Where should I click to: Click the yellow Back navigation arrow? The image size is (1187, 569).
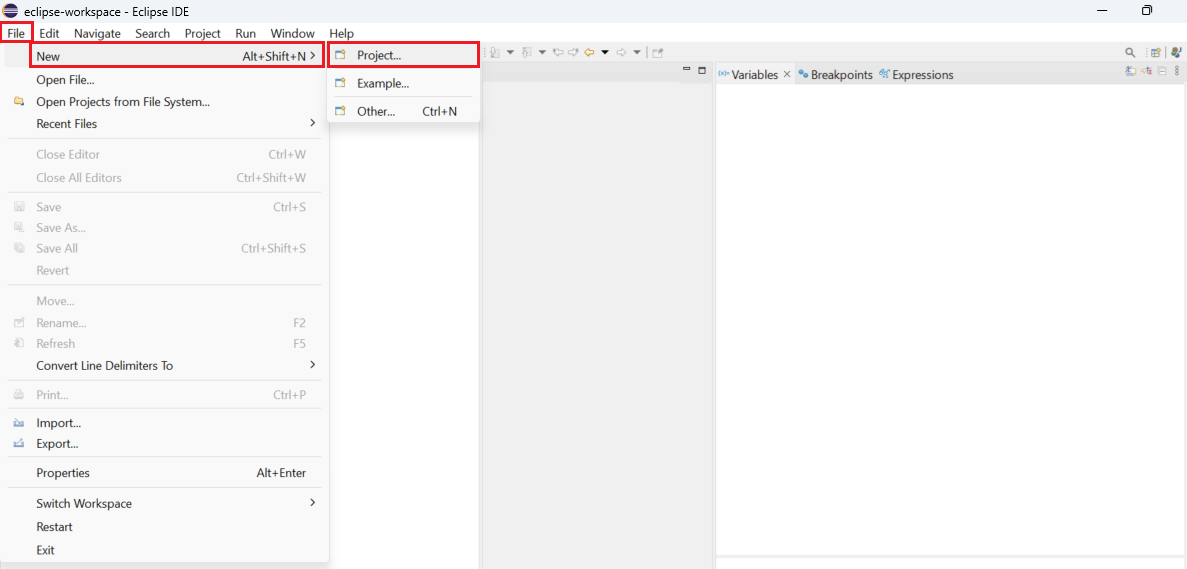point(590,52)
